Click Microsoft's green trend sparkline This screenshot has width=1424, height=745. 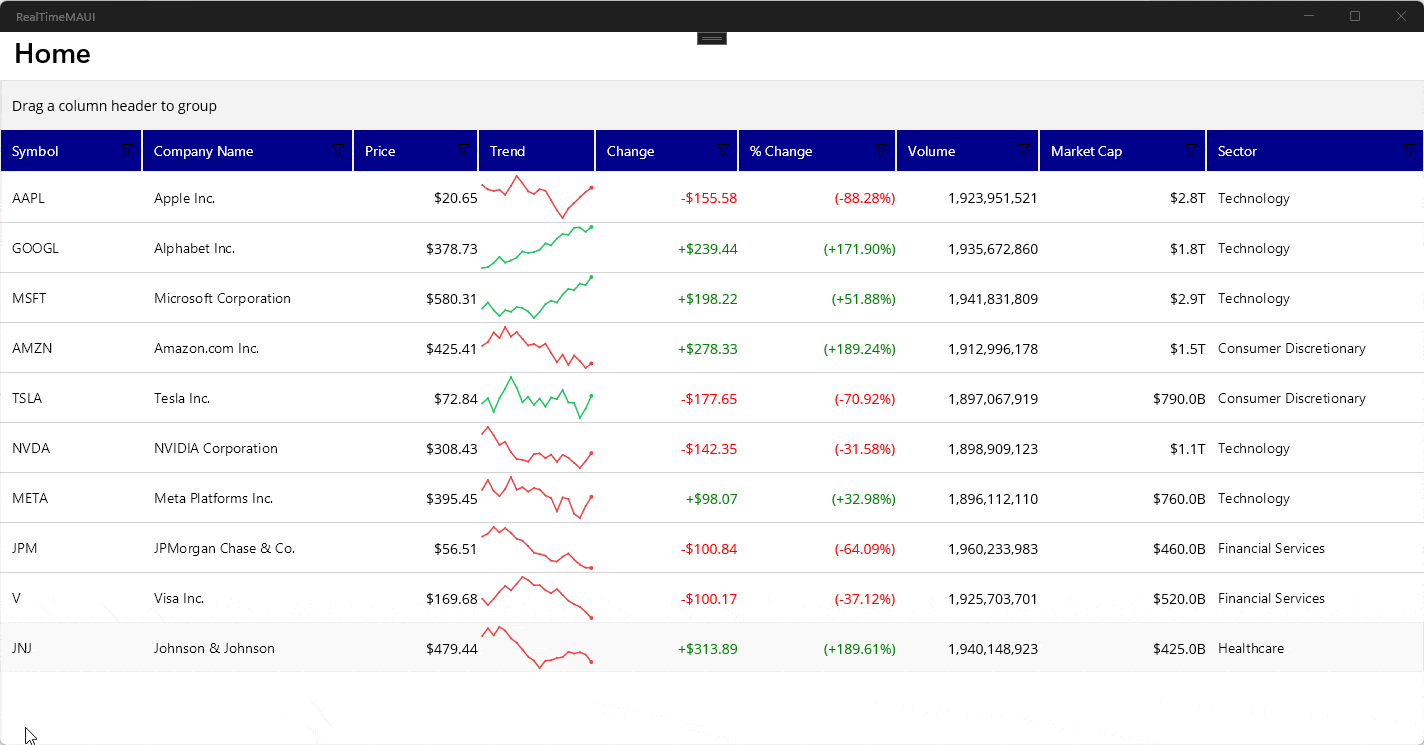pyautogui.click(x=536, y=298)
